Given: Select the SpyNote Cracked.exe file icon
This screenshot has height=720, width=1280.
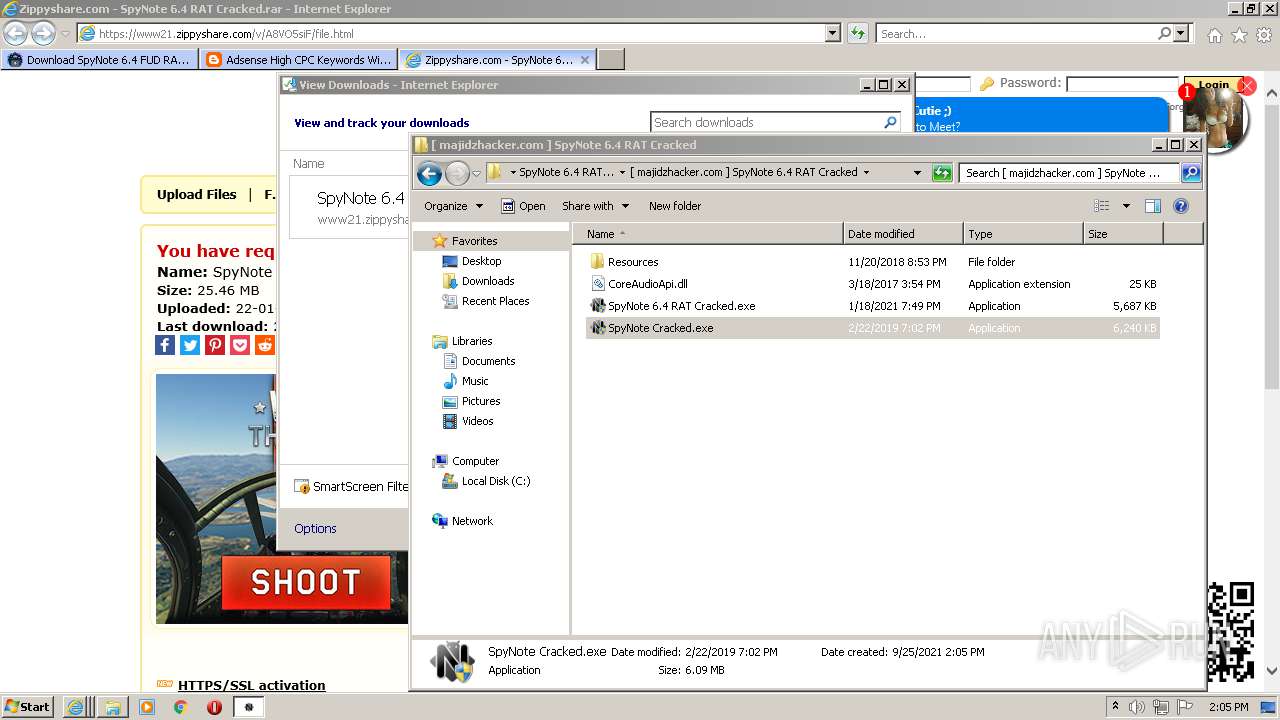Looking at the screenshot, I should click(598, 328).
